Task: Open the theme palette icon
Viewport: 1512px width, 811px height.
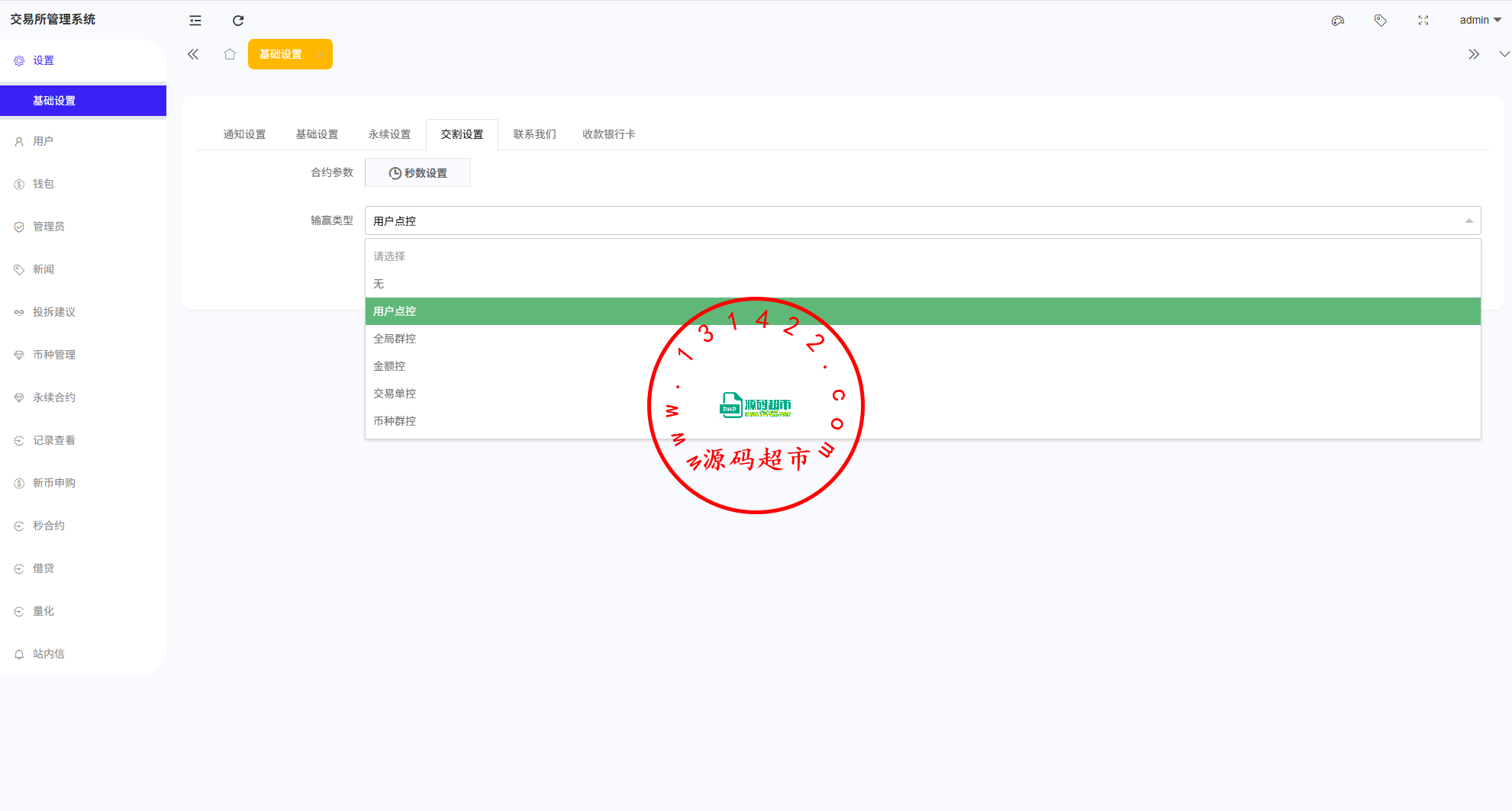Action: [x=1337, y=21]
